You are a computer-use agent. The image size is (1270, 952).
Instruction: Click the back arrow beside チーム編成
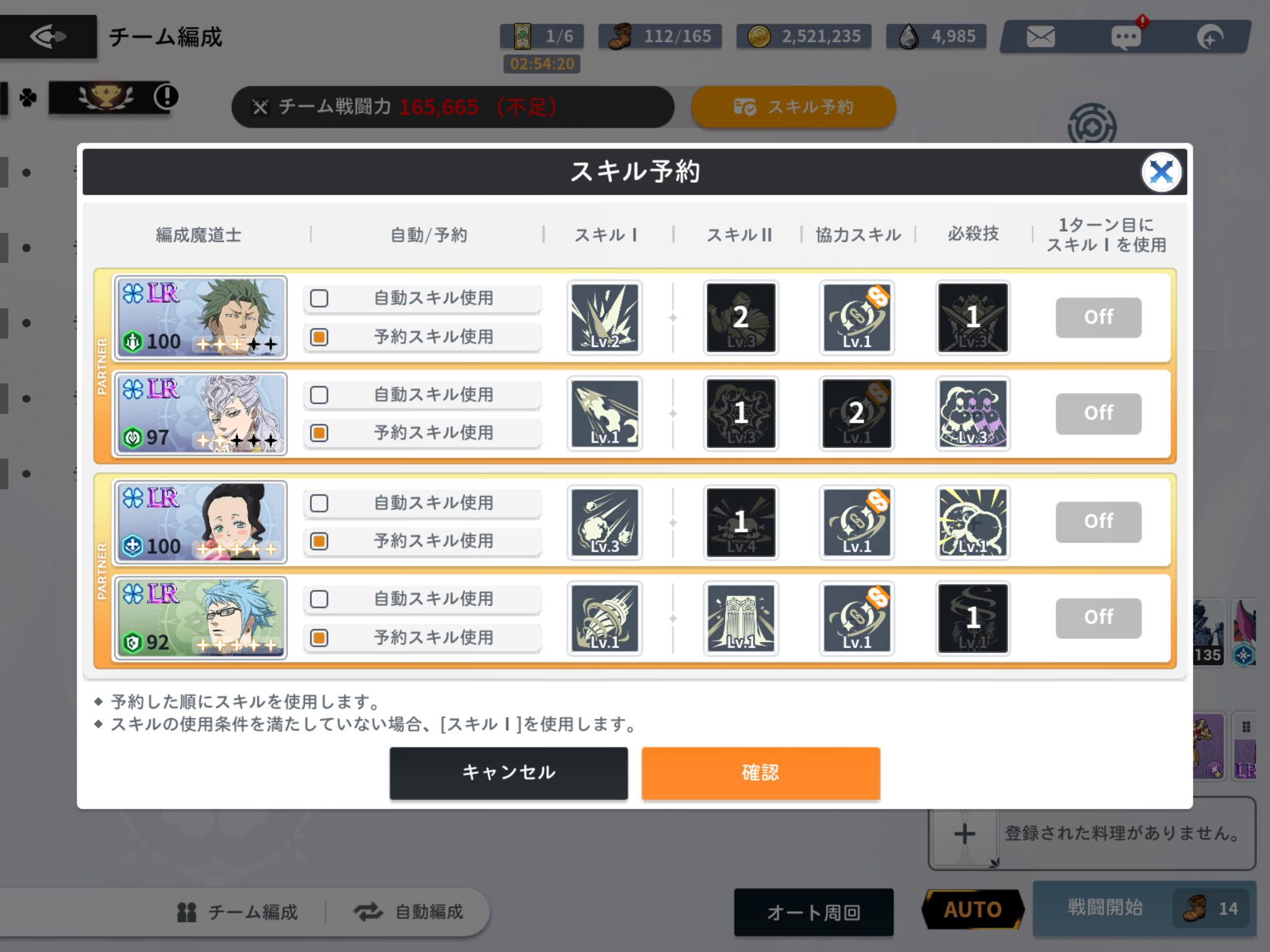pos(48,37)
